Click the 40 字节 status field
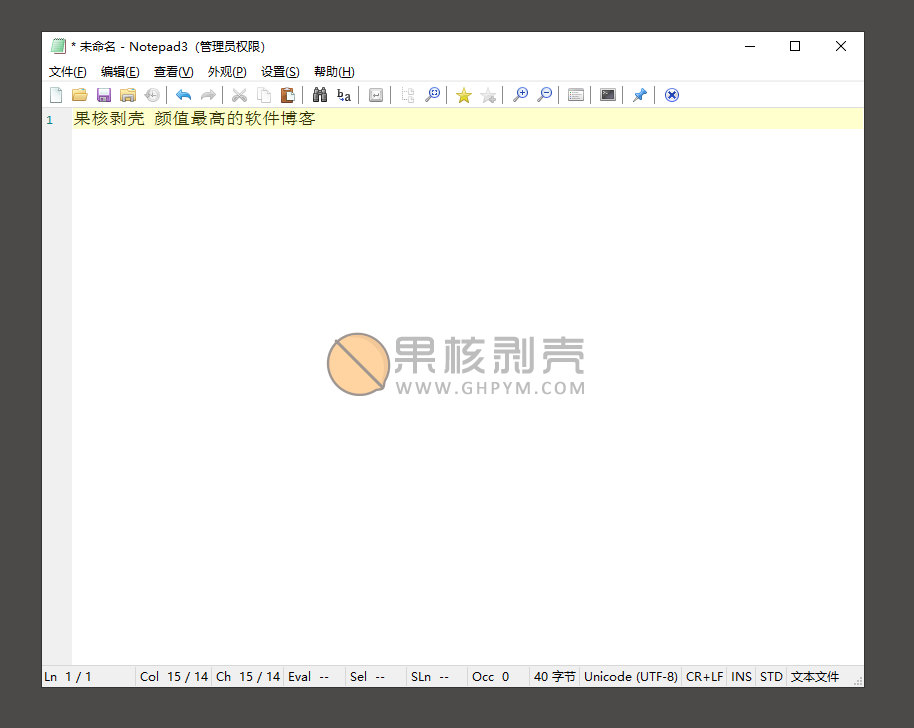The width and height of the screenshot is (914, 728). pyautogui.click(x=554, y=677)
